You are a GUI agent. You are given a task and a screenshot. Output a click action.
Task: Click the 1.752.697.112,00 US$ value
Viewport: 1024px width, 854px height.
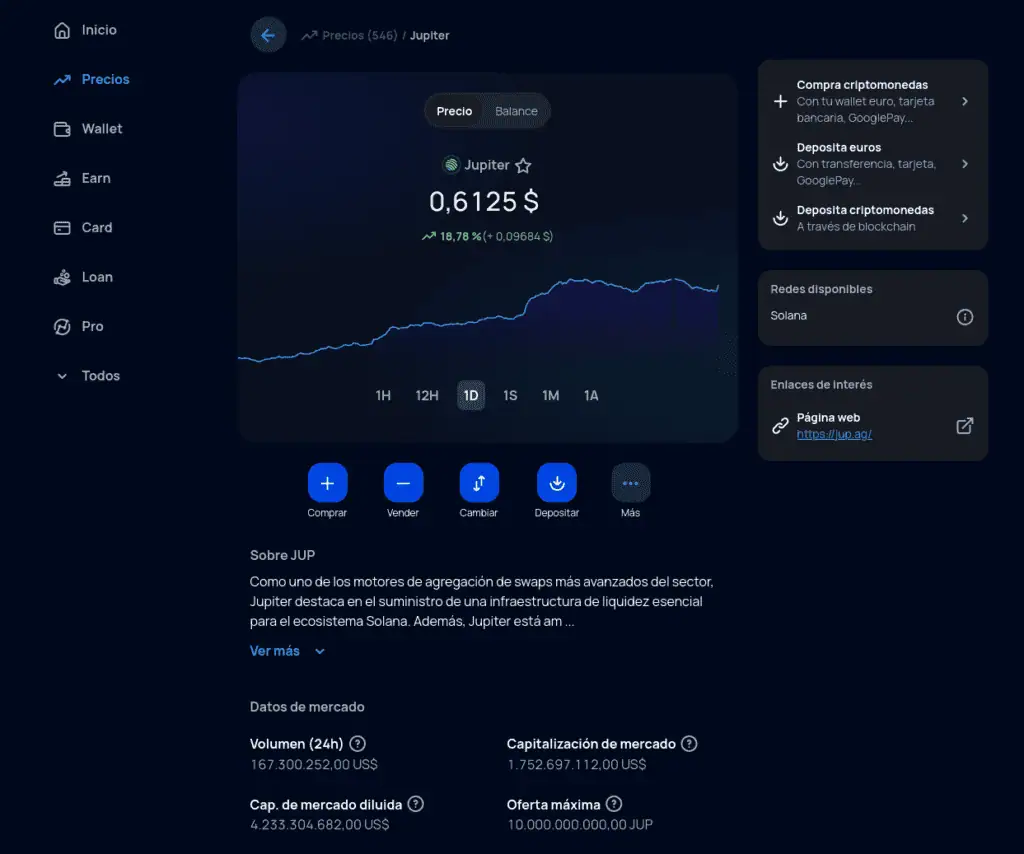point(577,764)
